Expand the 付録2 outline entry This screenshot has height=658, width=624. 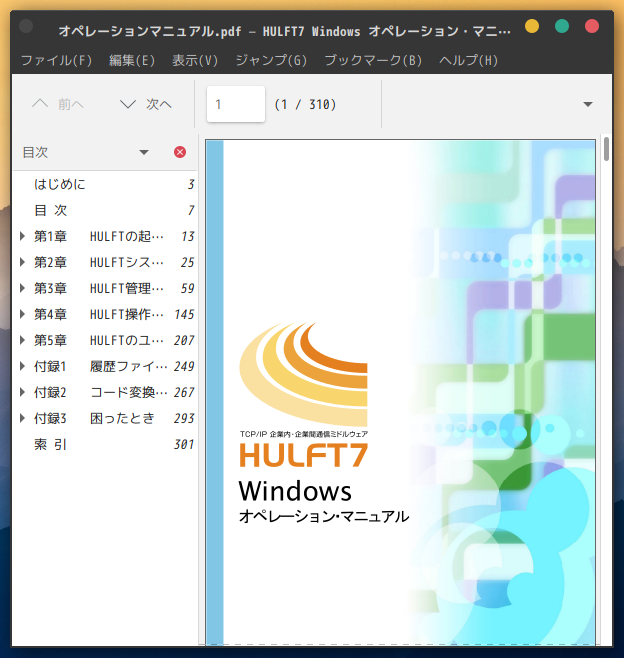[x=22, y=392]
